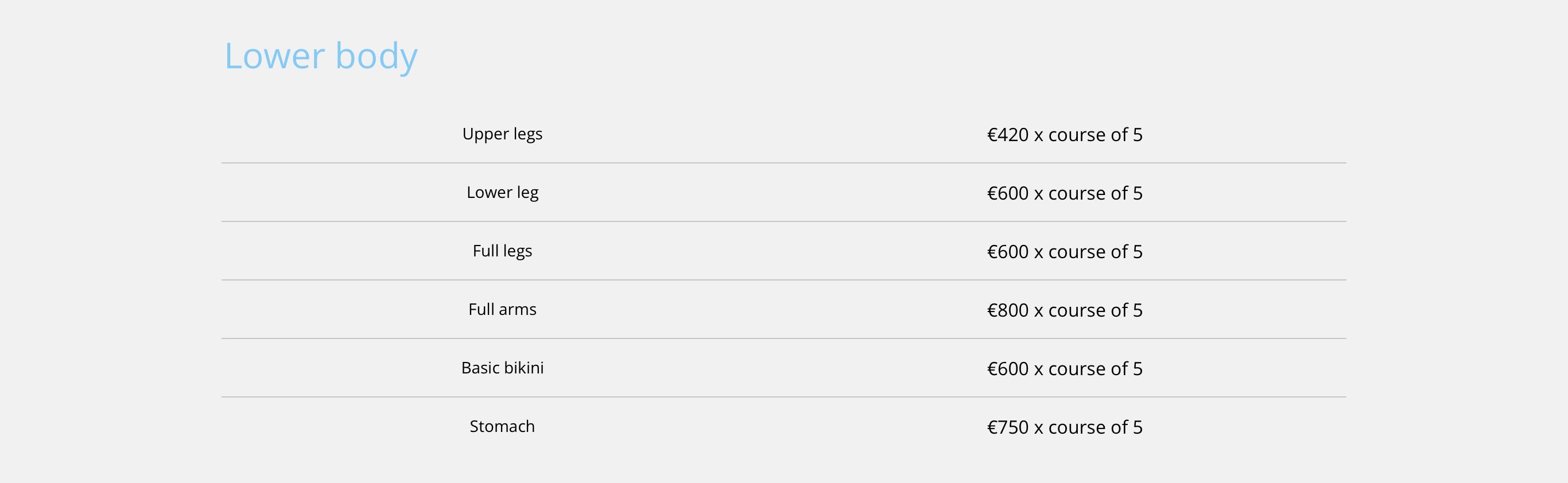The height and width of the screenshot is (483, 1568).
Task: Click the Full legs treatment label
Action: coord(502,251)
